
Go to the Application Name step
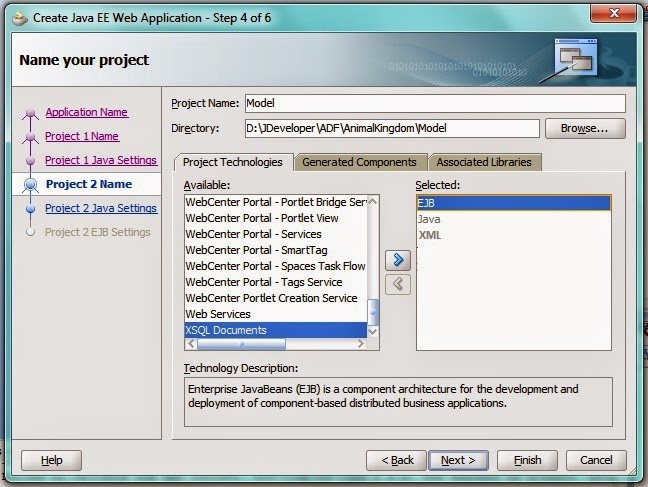point(86,112)
